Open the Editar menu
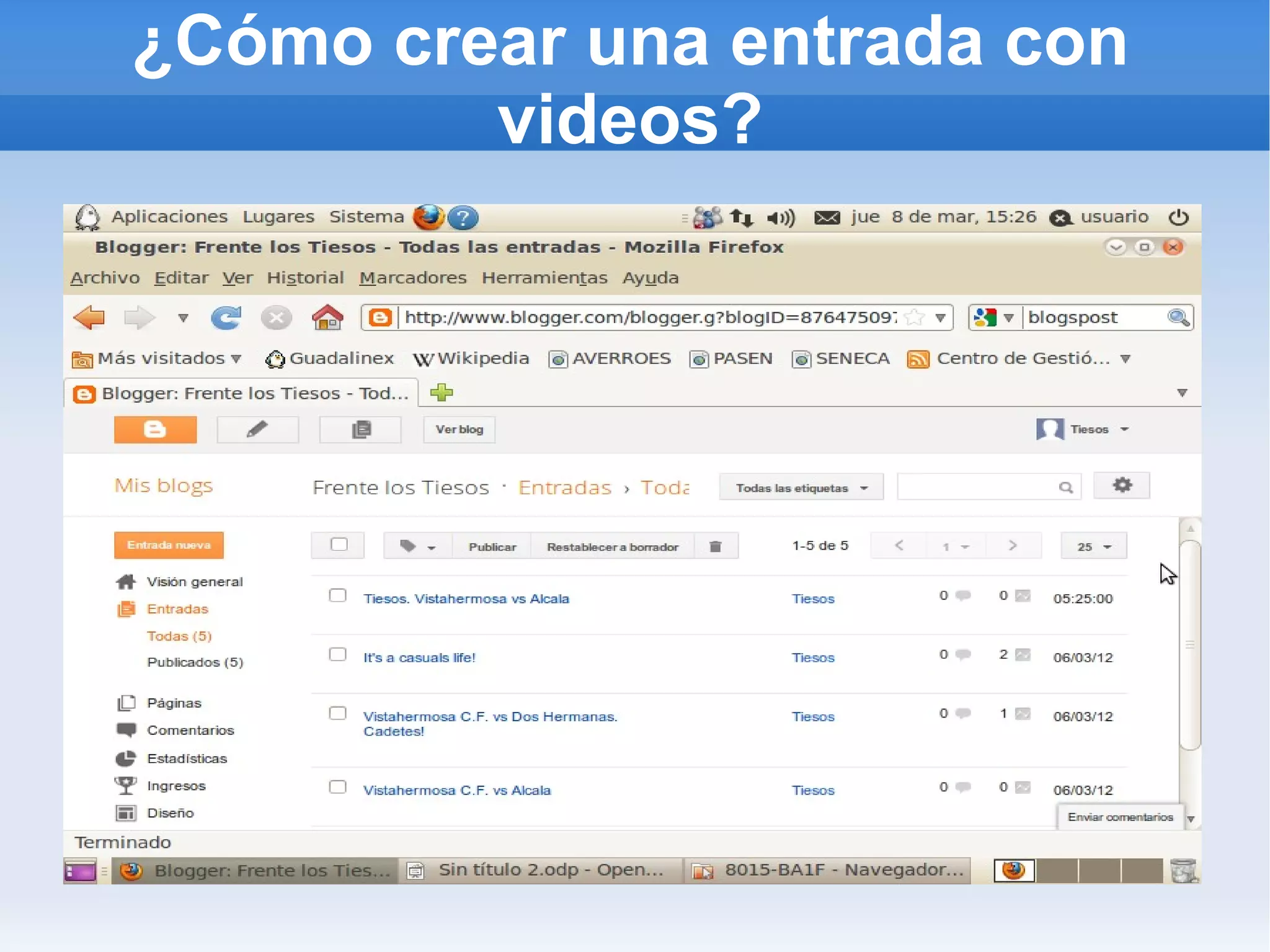The width and height of the screenshot is (1270, 952). point(181,278)
